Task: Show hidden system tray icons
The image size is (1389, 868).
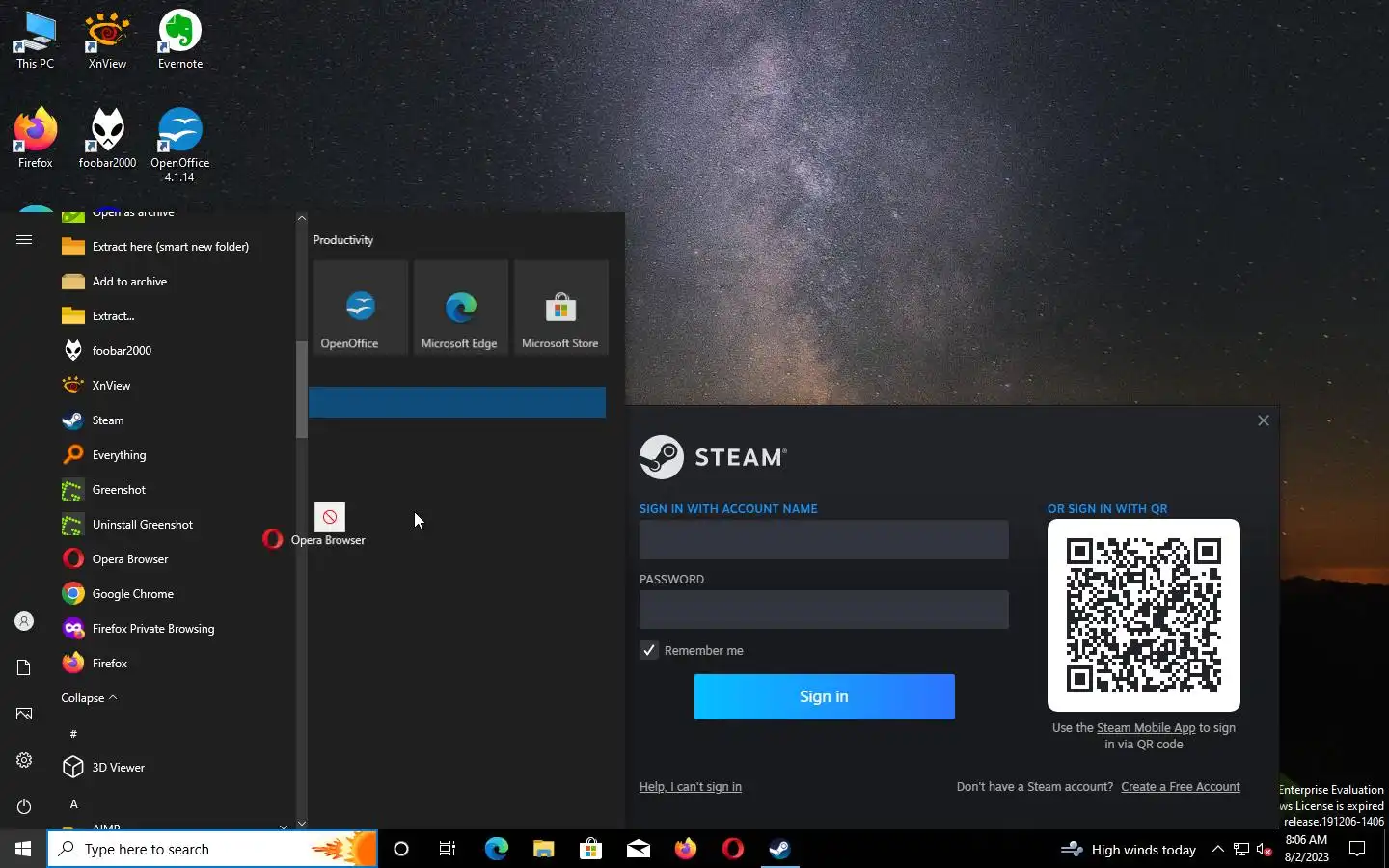Action: [x=1217, y=850]
